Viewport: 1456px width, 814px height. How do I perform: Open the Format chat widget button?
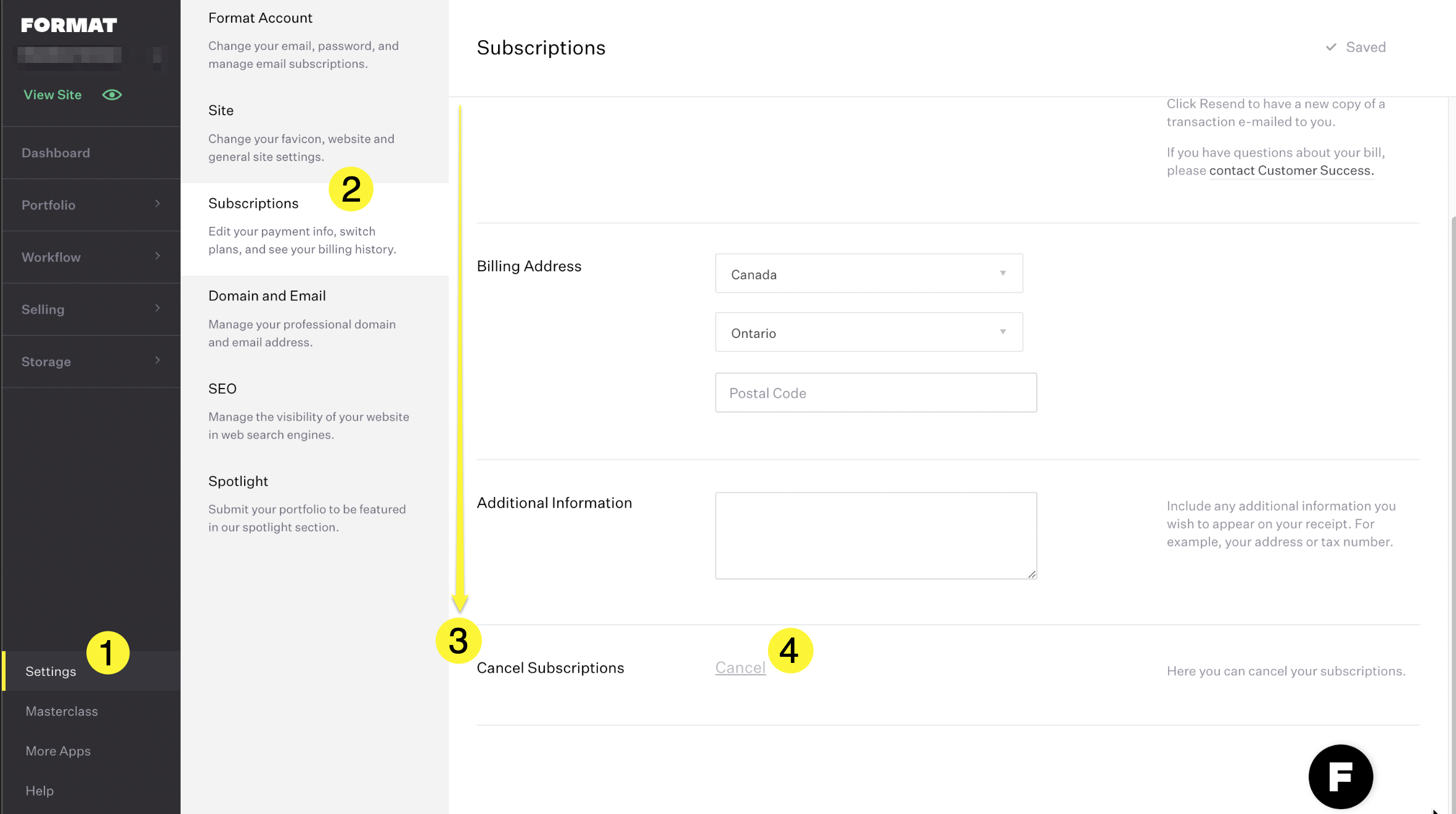click(x=1341, y=776)
